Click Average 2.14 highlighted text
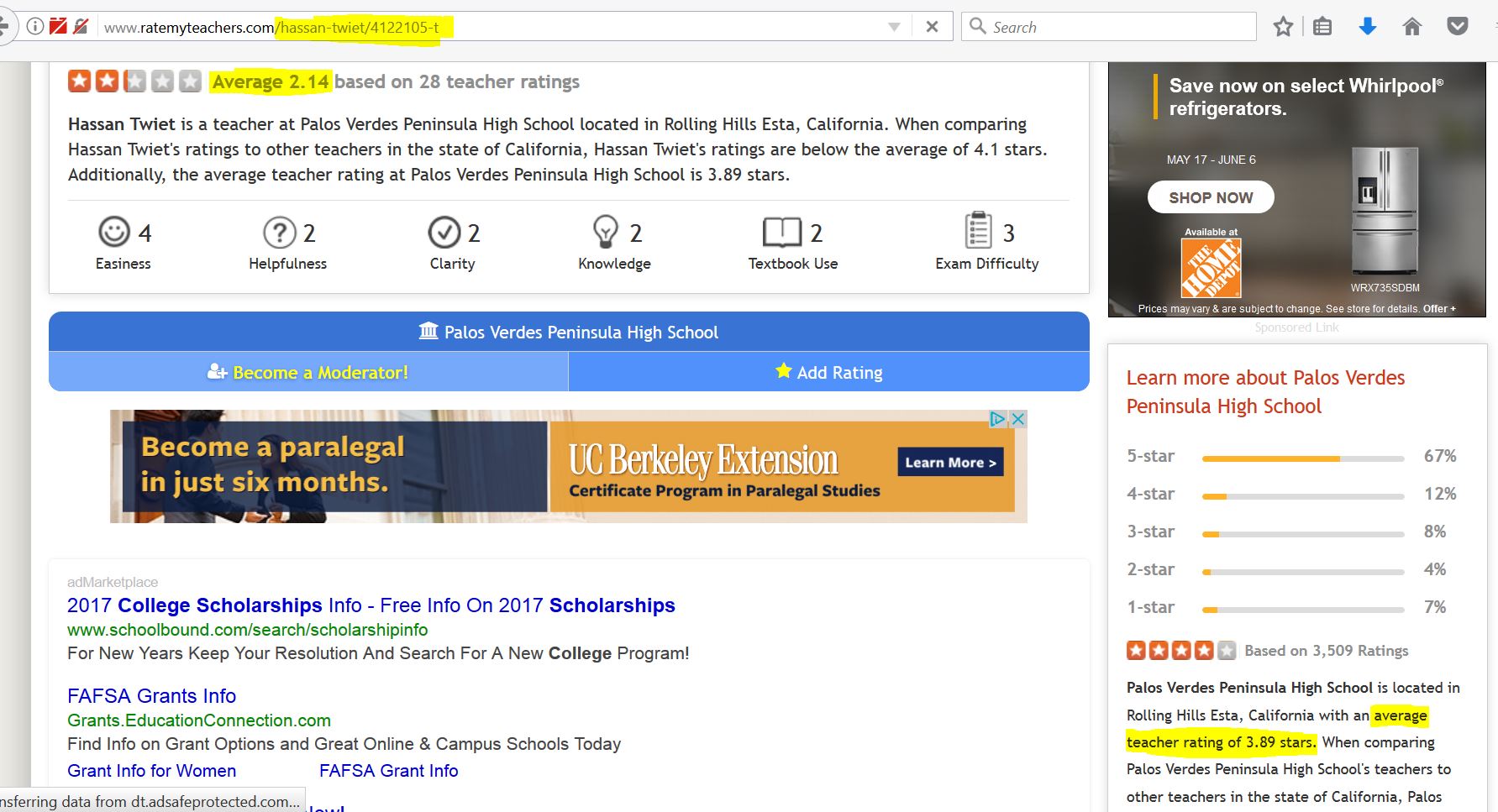This screenshot has width=1498, height=812. (x=271, y=81)
